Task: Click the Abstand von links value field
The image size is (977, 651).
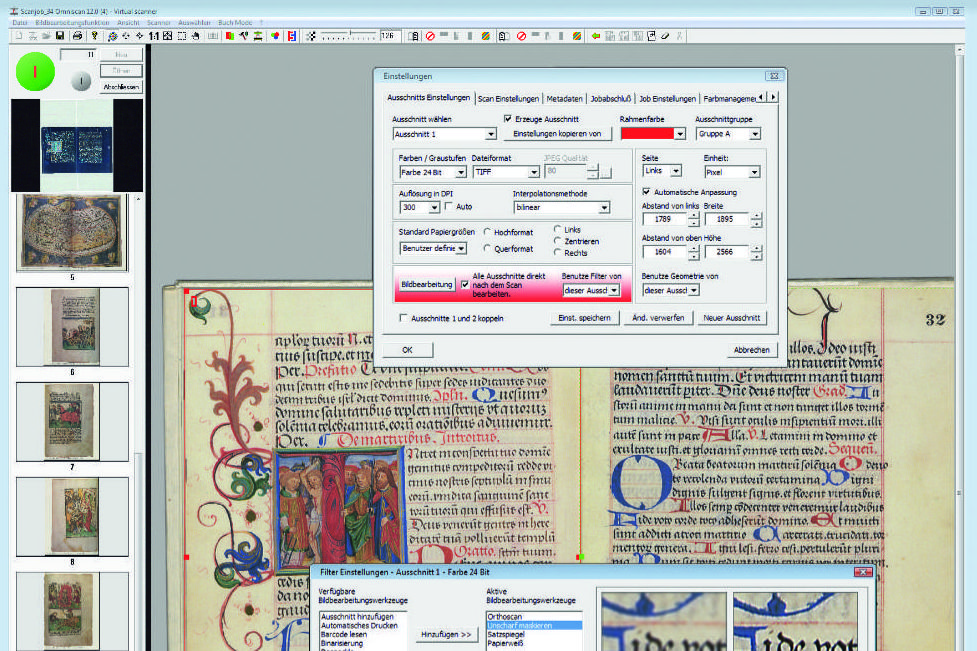Action: (664, 219)
